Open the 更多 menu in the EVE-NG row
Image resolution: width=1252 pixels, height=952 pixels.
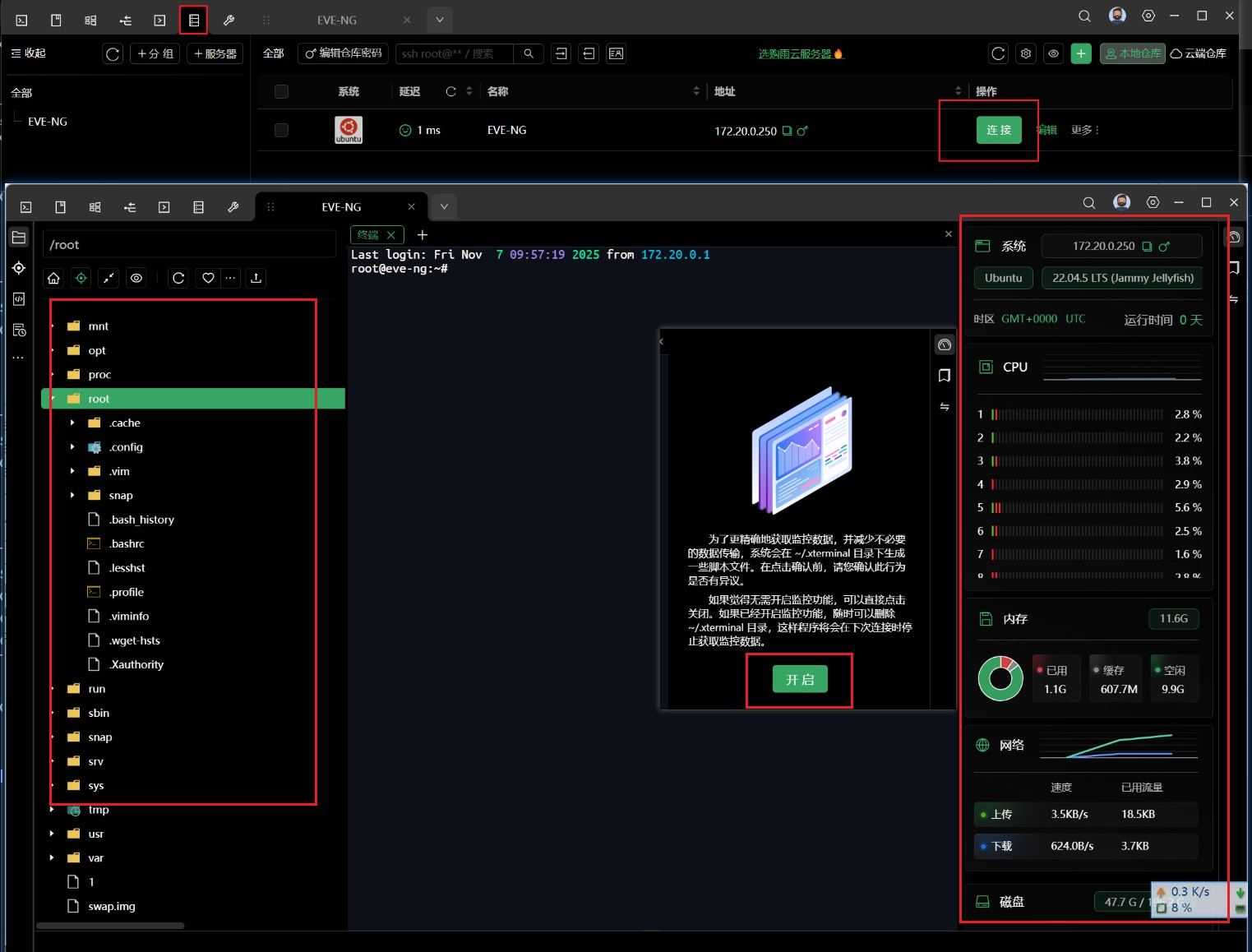pyautogui.click(x=1085, y=130)
